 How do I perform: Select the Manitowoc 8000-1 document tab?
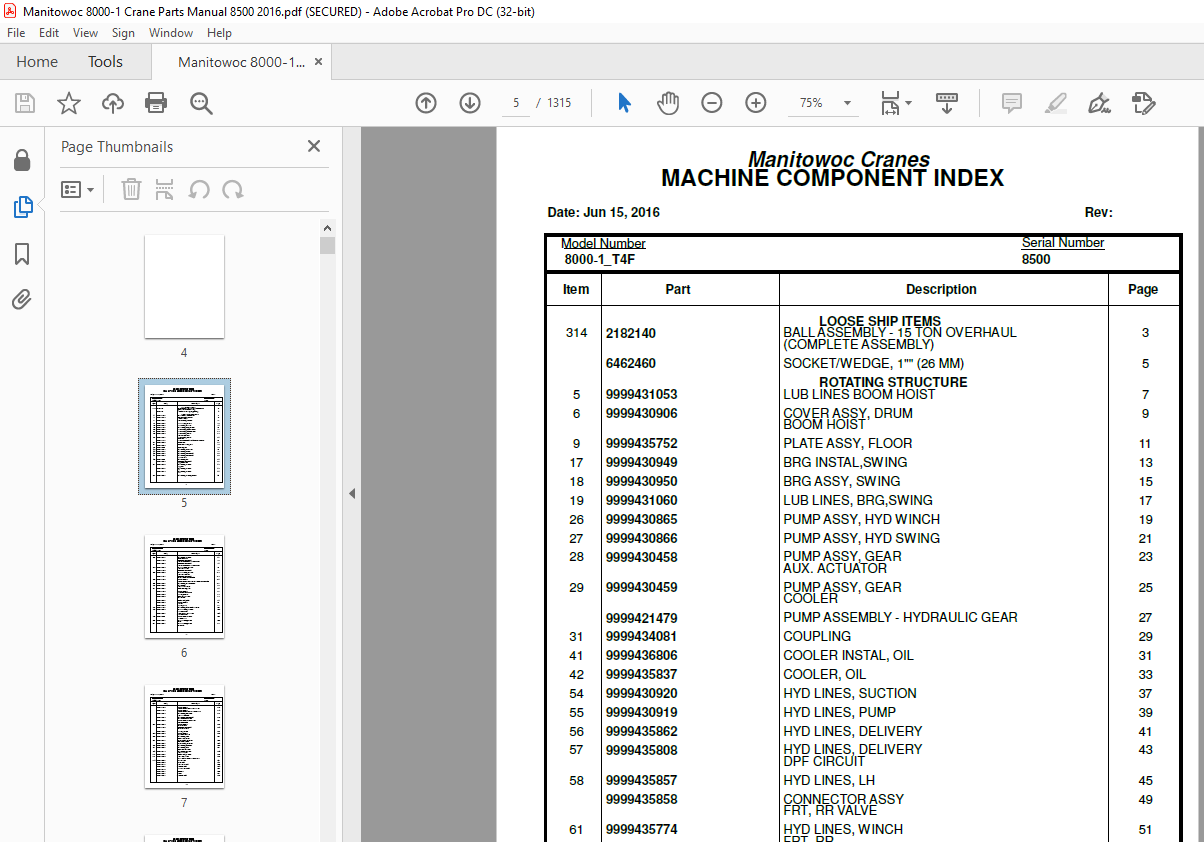pyautogui.click(x=241, y=62)
